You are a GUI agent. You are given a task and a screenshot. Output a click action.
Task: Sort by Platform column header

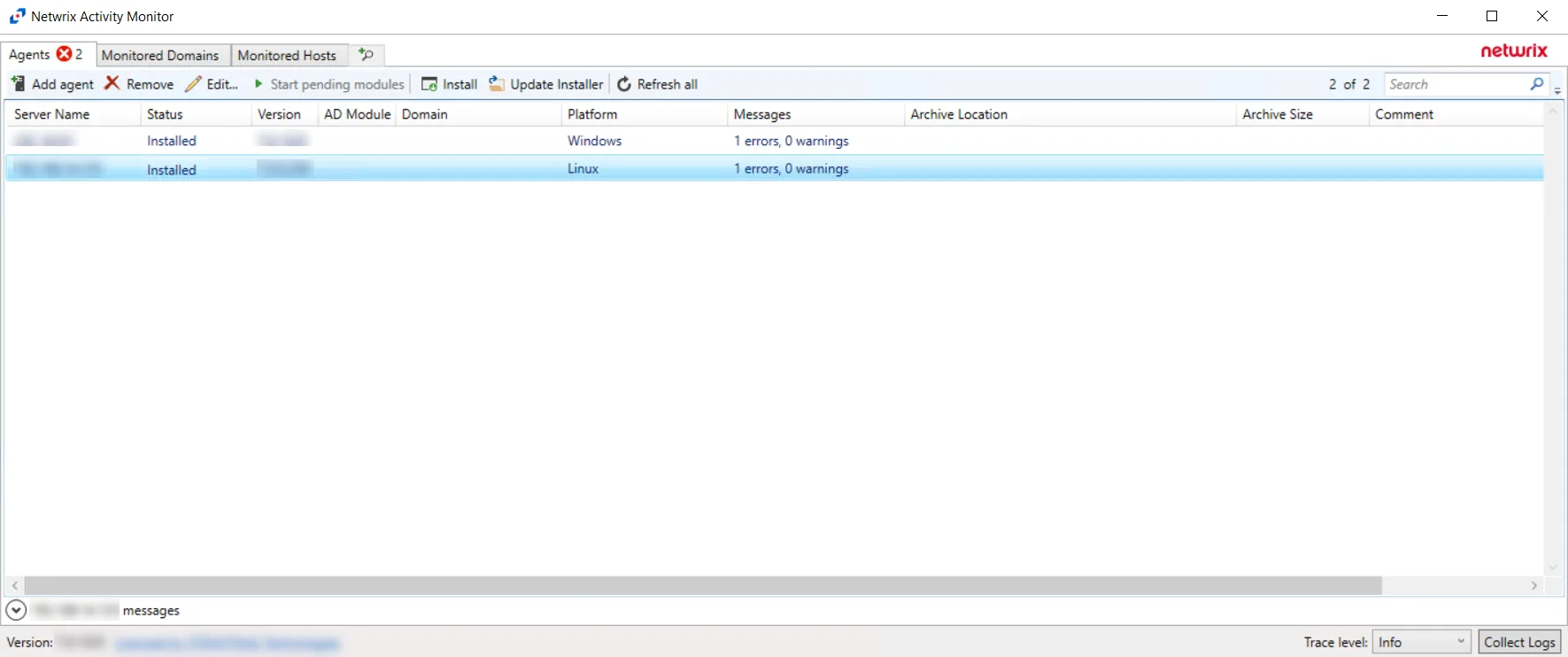[x=644, y=114]
